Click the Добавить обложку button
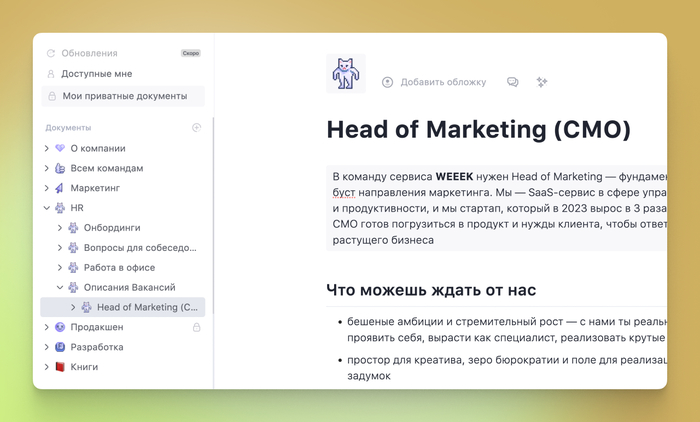 (434, 82)
